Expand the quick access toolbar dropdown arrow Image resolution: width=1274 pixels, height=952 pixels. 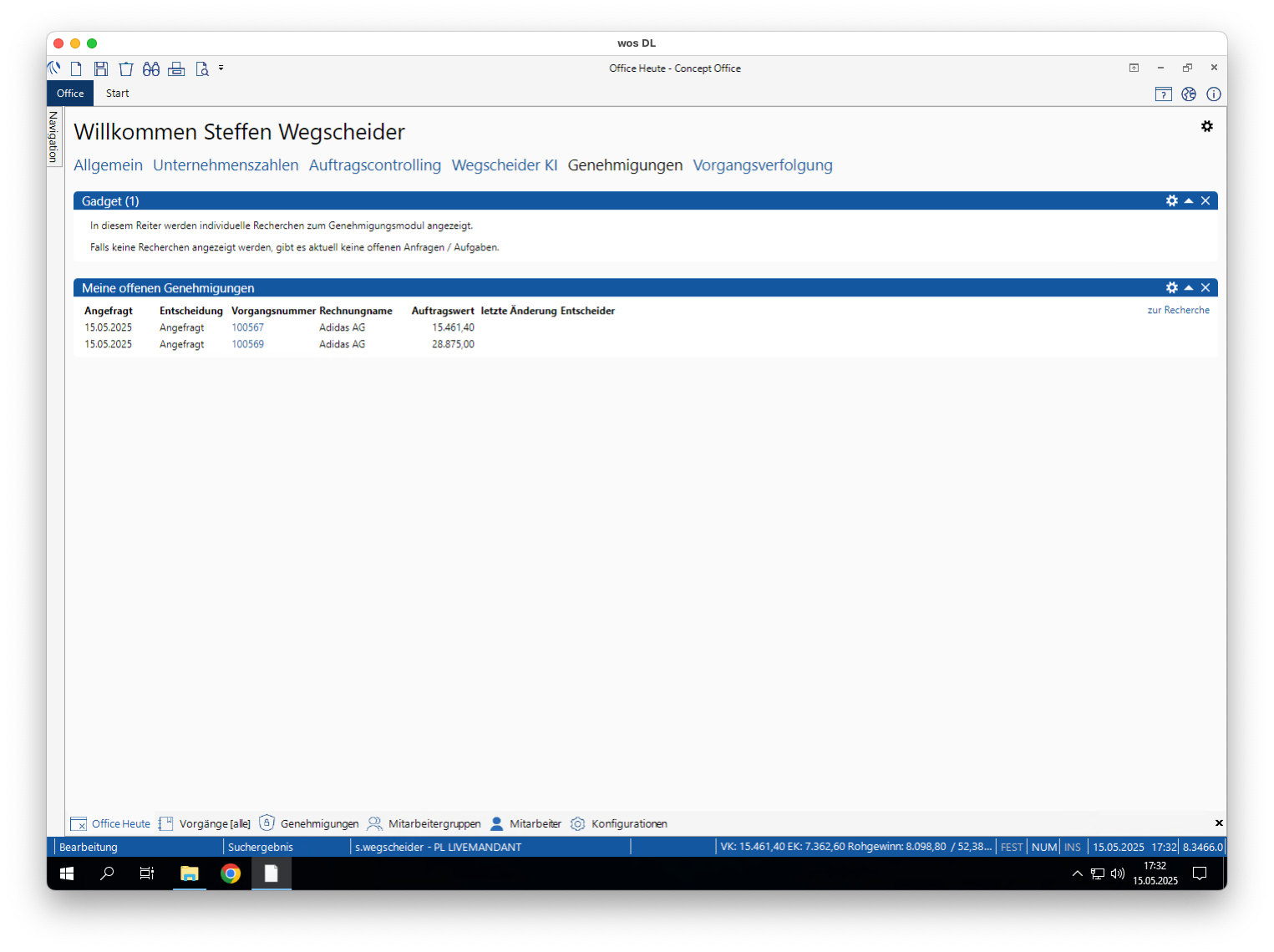coord(221,68)
